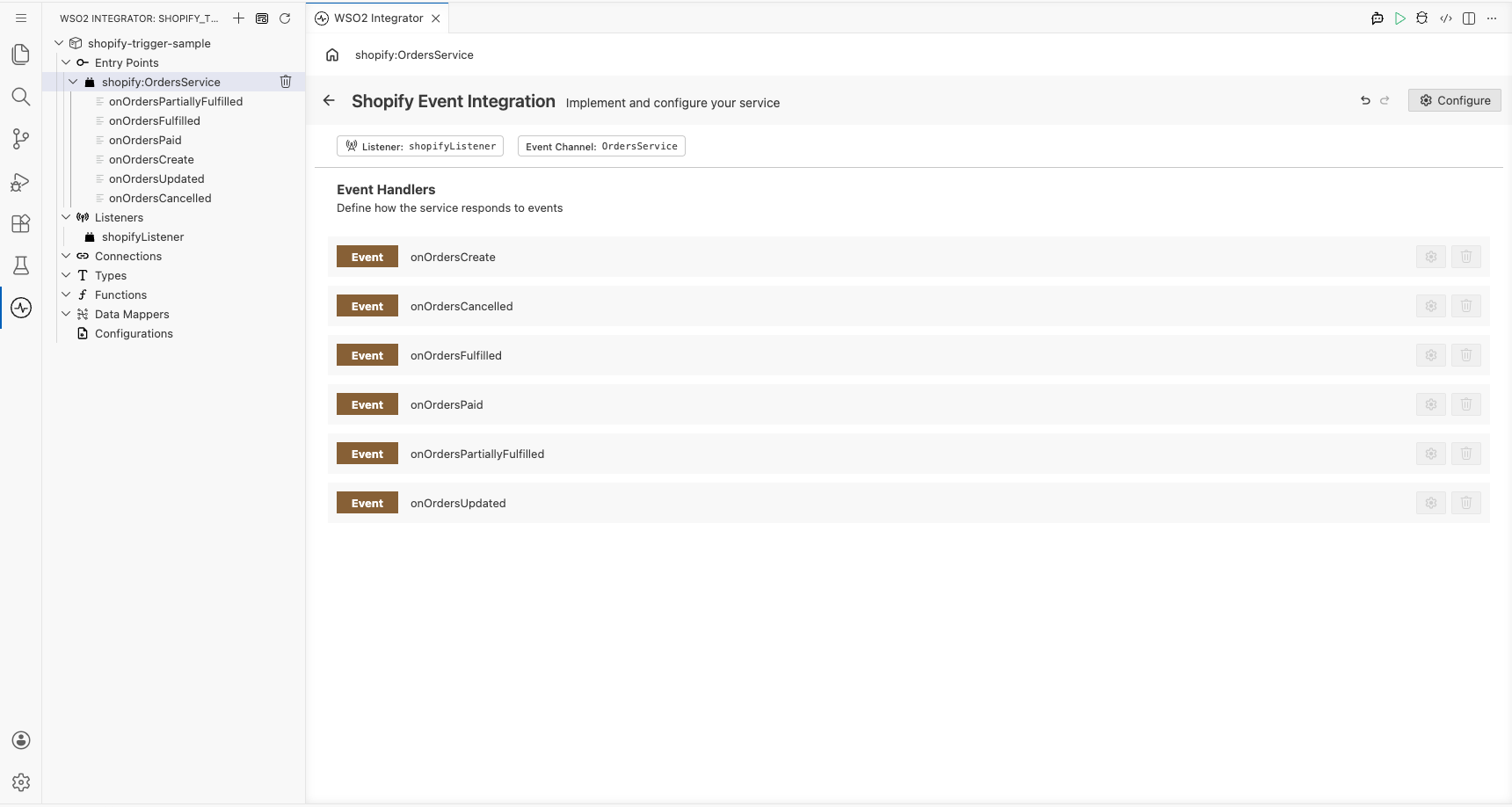Open the Explorer files view
Screen dimensions: 1512x807
(21, 55)
